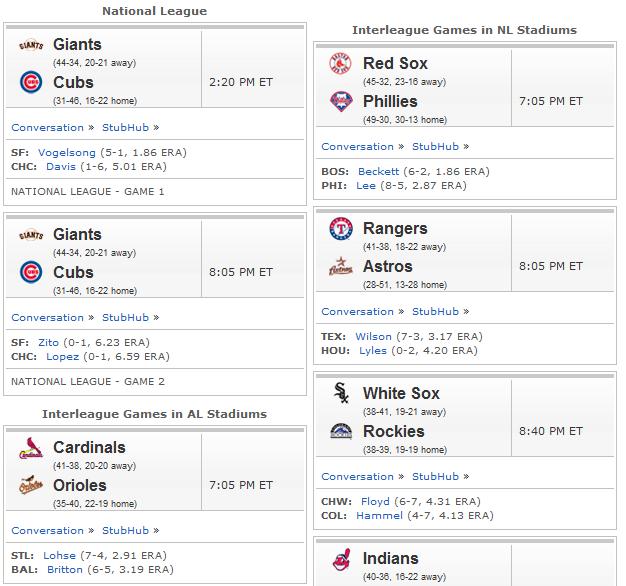Click the Orioles team logo
This screenshot has width=626, height=586.
pos(31,485)
